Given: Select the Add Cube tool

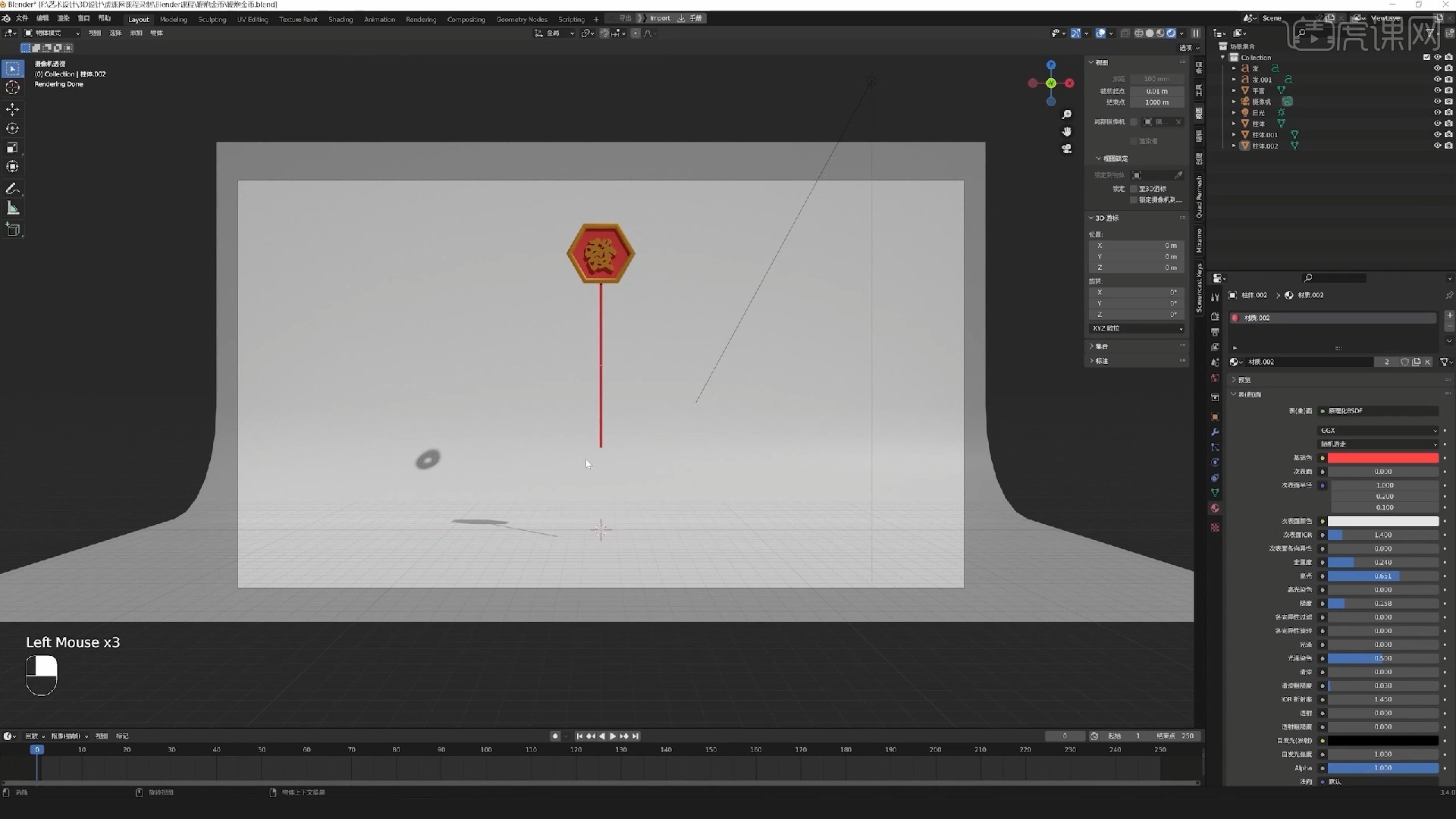Looking at the screenshot, I should point(12,229).
